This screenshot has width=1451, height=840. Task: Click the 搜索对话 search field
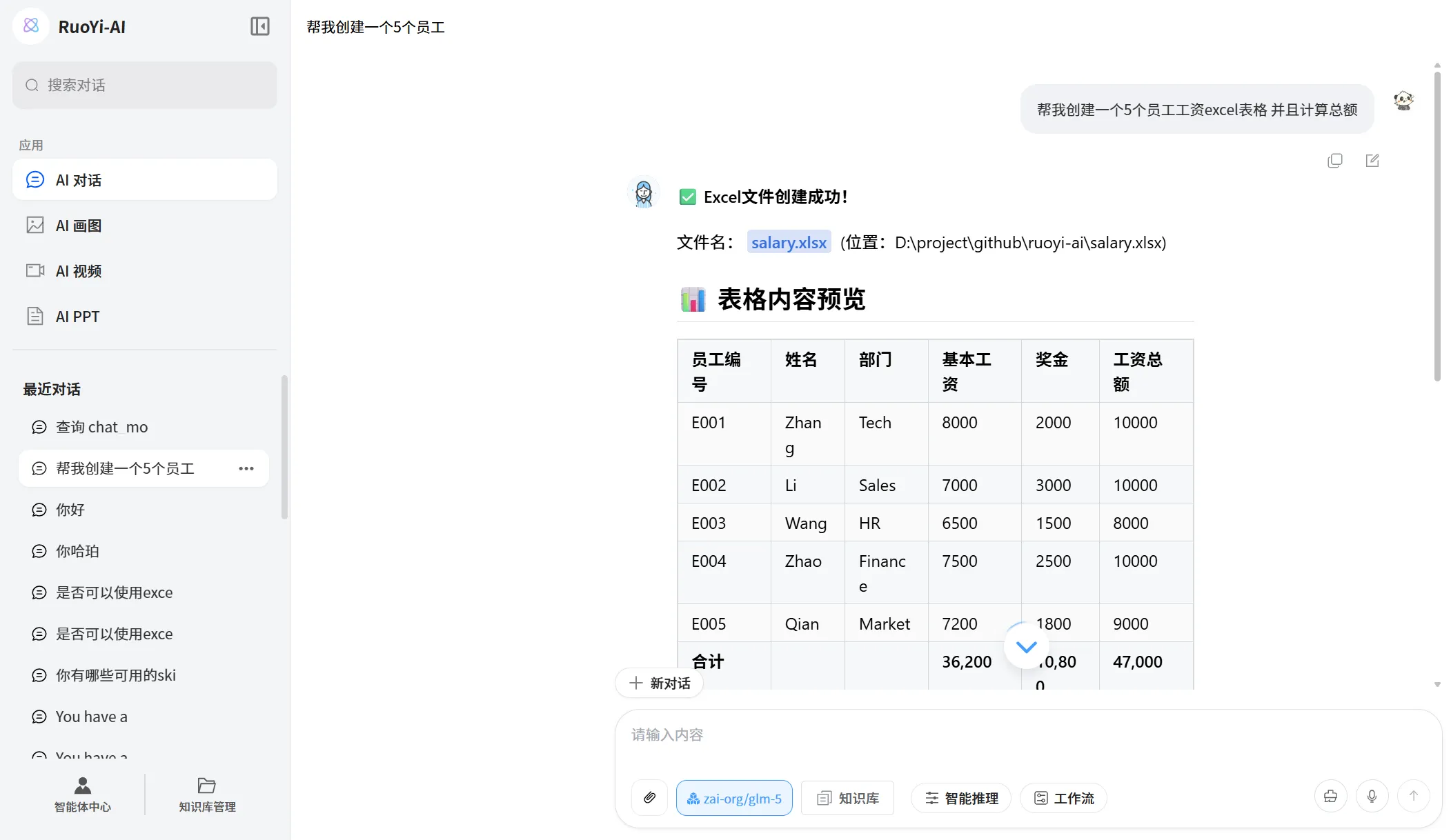click(144, 85)
